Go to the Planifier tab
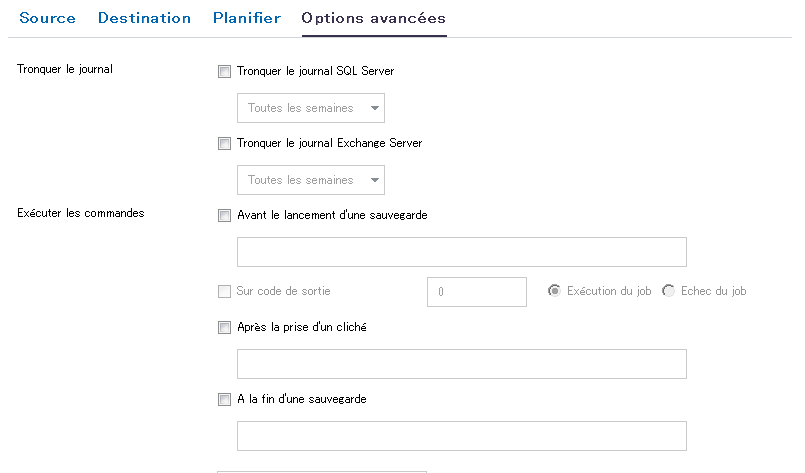Screen dimensions: 805x473 246,18
